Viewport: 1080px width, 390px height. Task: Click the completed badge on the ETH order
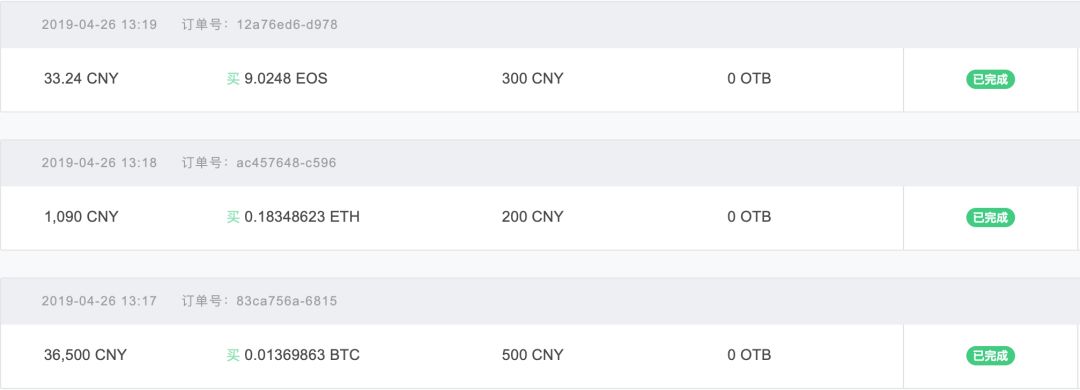[990, 218]
